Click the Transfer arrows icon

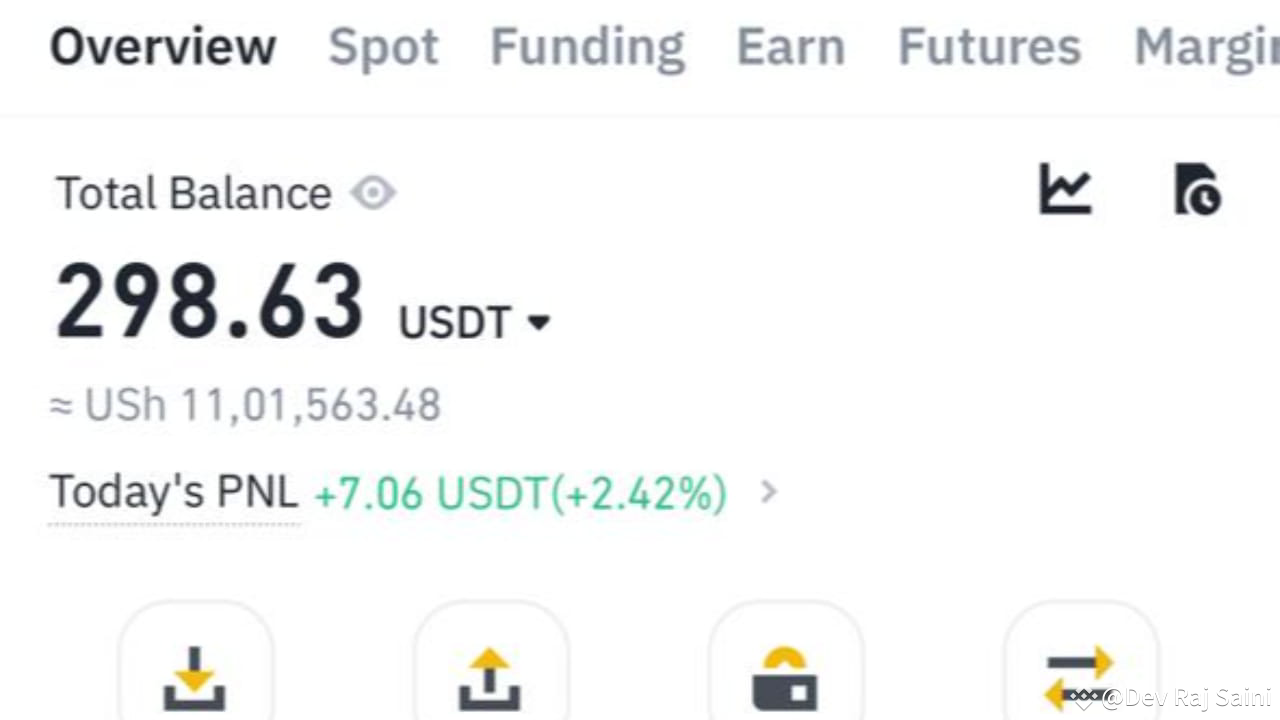tap(1080, 677)
